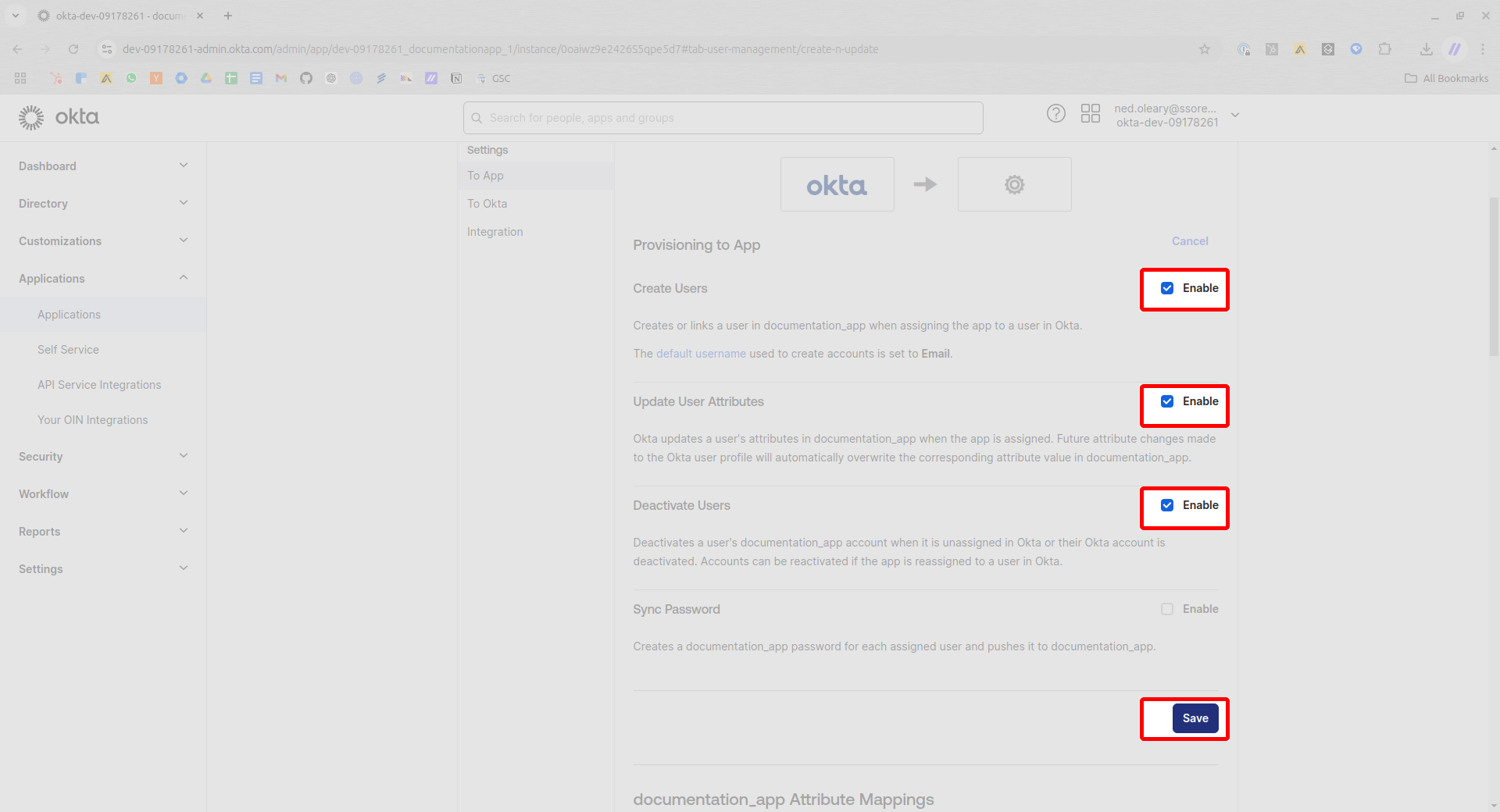
Task: Expand the Directory sidebar section
Action: [103, 204]
